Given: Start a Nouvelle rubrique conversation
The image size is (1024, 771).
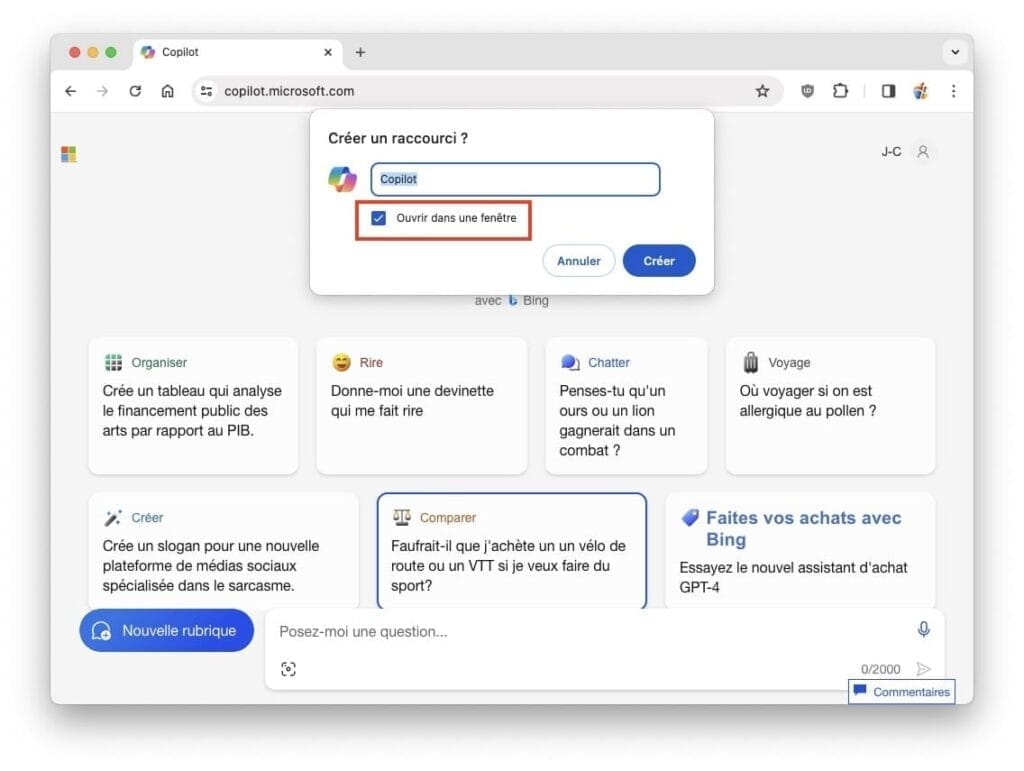Looking at the screenshot, I should (166, 630).
